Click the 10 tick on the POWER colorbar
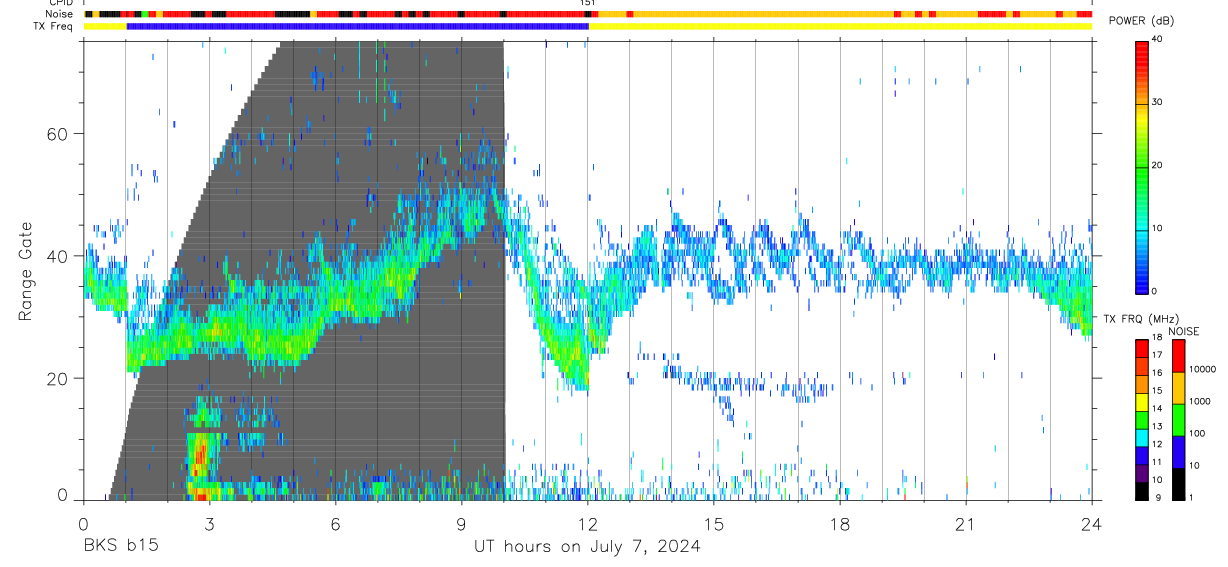 click(1156, 229)
